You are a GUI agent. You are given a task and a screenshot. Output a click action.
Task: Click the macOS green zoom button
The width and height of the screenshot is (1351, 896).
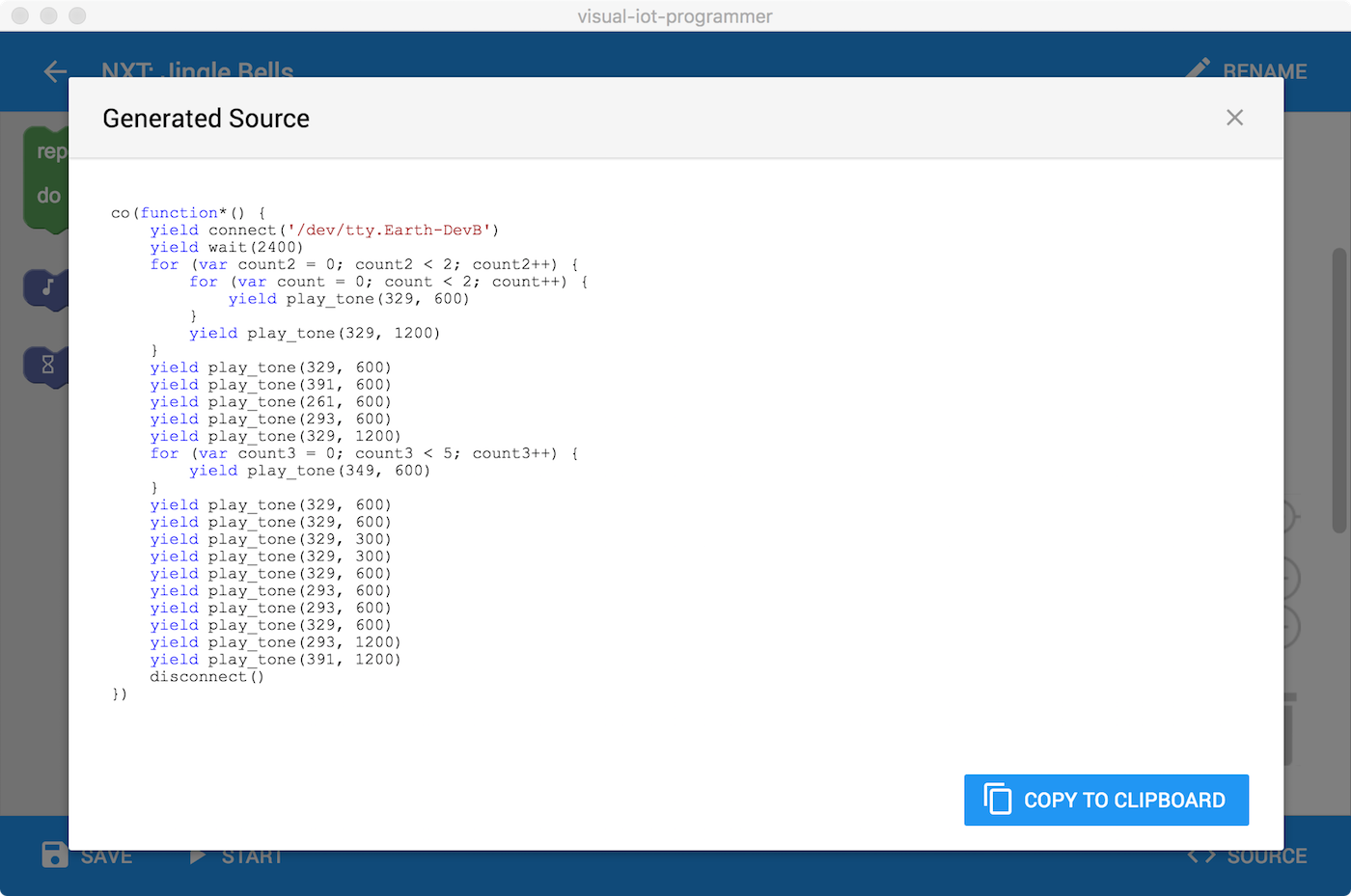tap(78, 15)
